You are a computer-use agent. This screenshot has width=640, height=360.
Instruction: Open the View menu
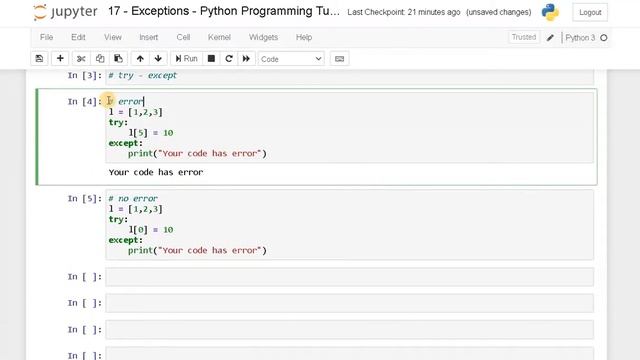[x=113, y=37]
